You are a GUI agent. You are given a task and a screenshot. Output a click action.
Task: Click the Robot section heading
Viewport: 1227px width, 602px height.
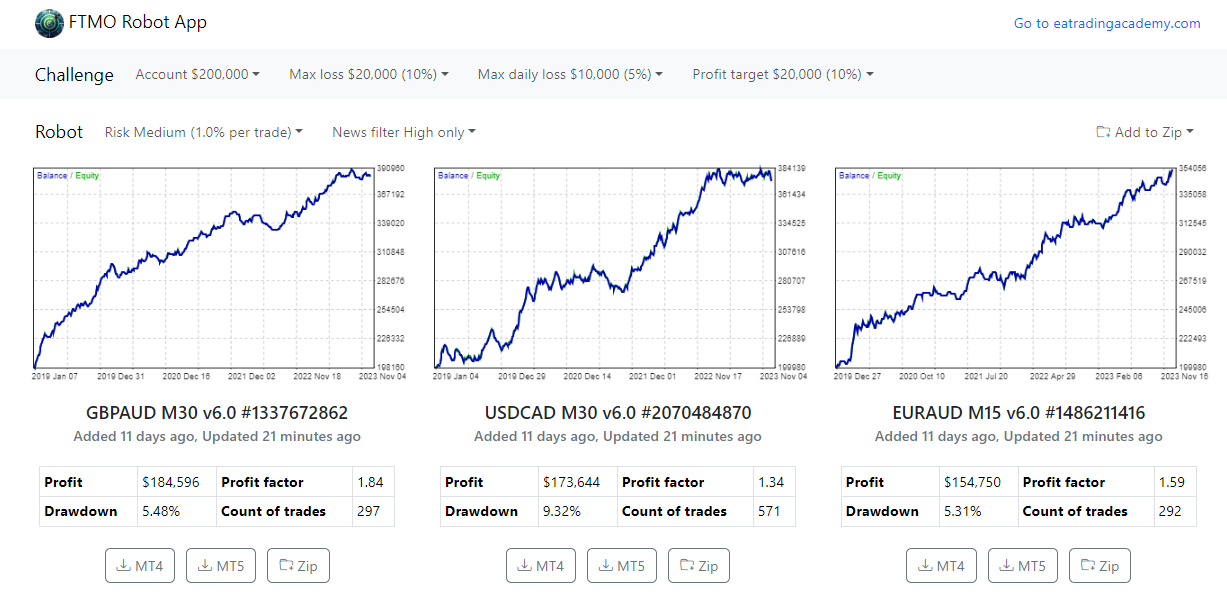coord(59,132)
